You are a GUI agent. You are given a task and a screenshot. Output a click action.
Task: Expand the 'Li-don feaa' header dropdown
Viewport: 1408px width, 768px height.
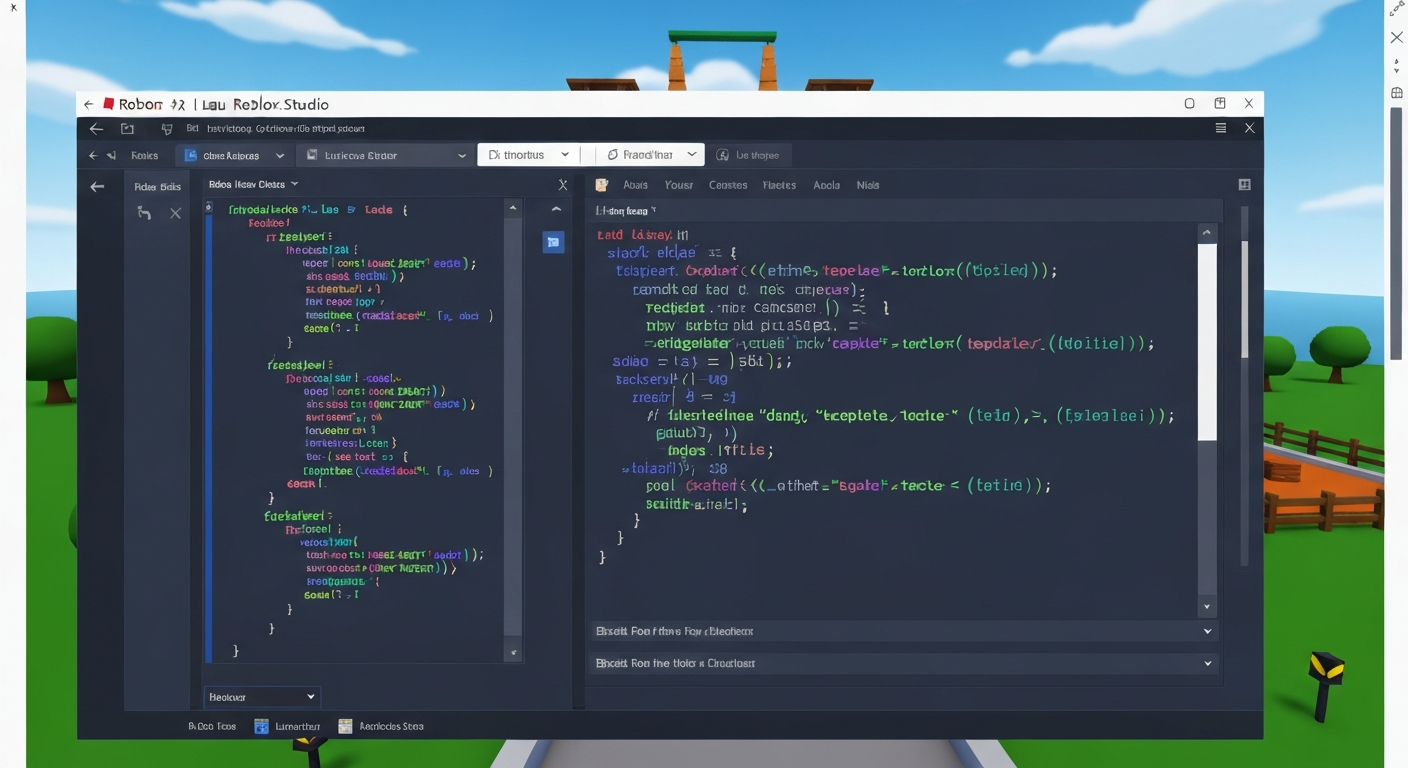click(x=654, y=211)
